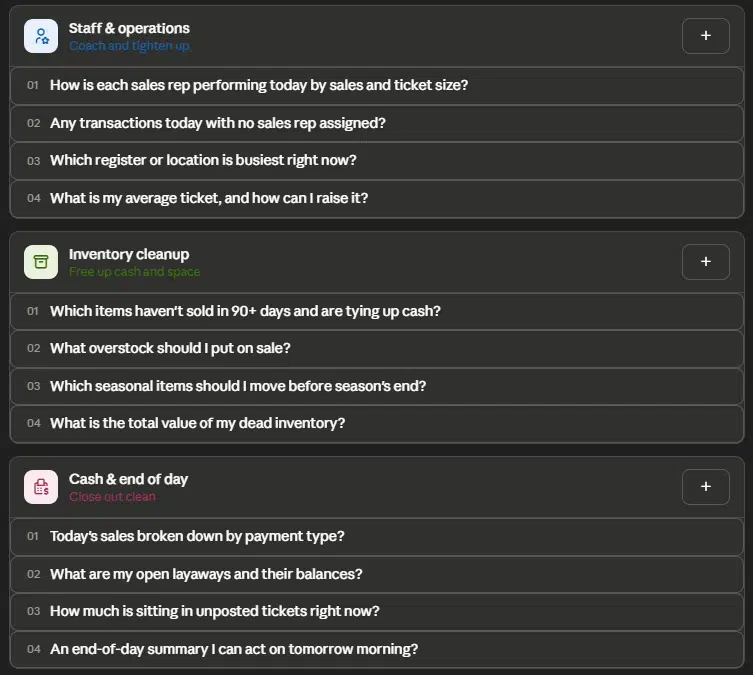Click the 'Coach and tighten up' subtitle

point(129,46)
